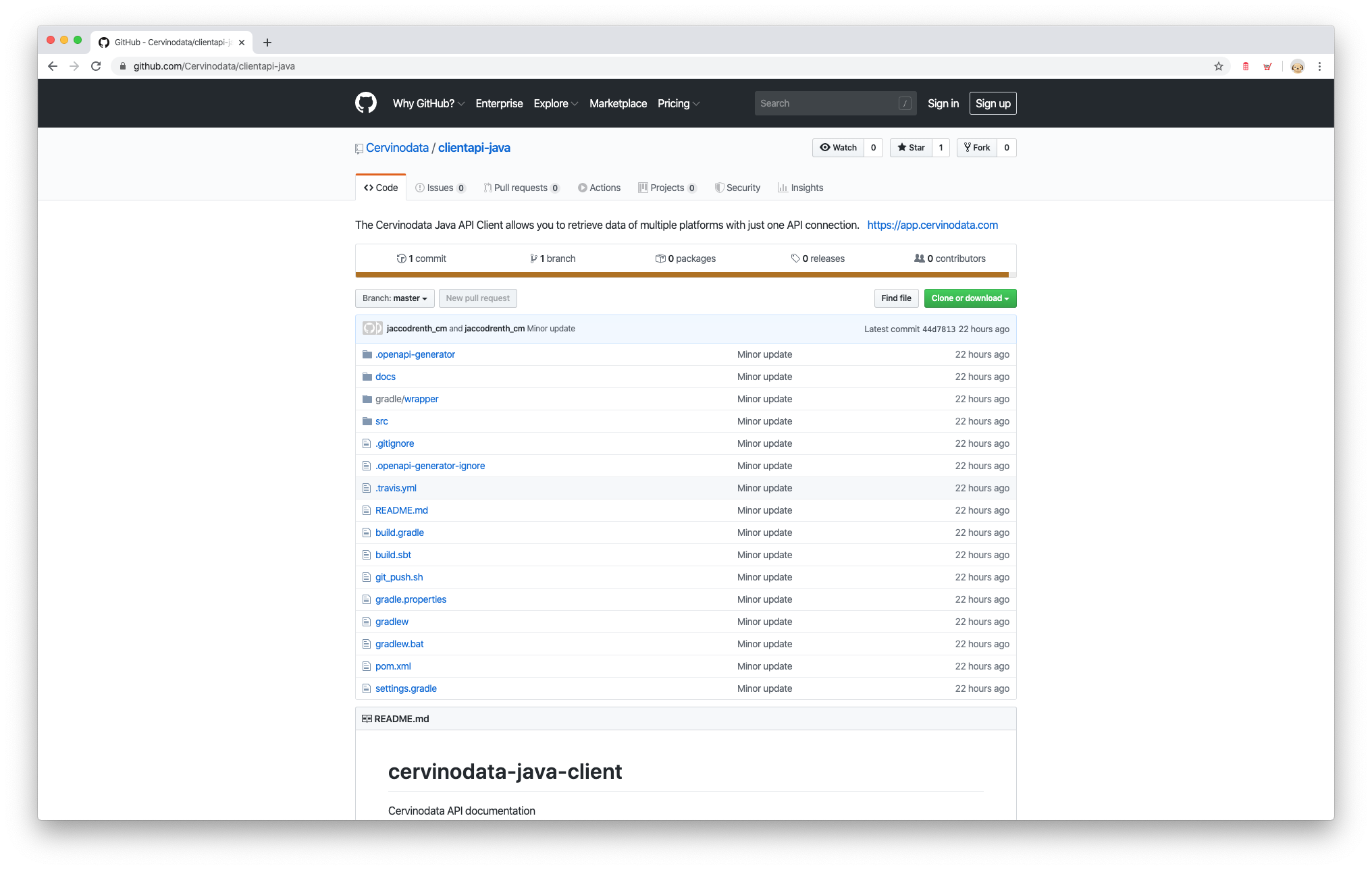Image resolution: width=1372 pixels, height=870 pixels.
Task: Click the Find file button
Action: [896, 298]
